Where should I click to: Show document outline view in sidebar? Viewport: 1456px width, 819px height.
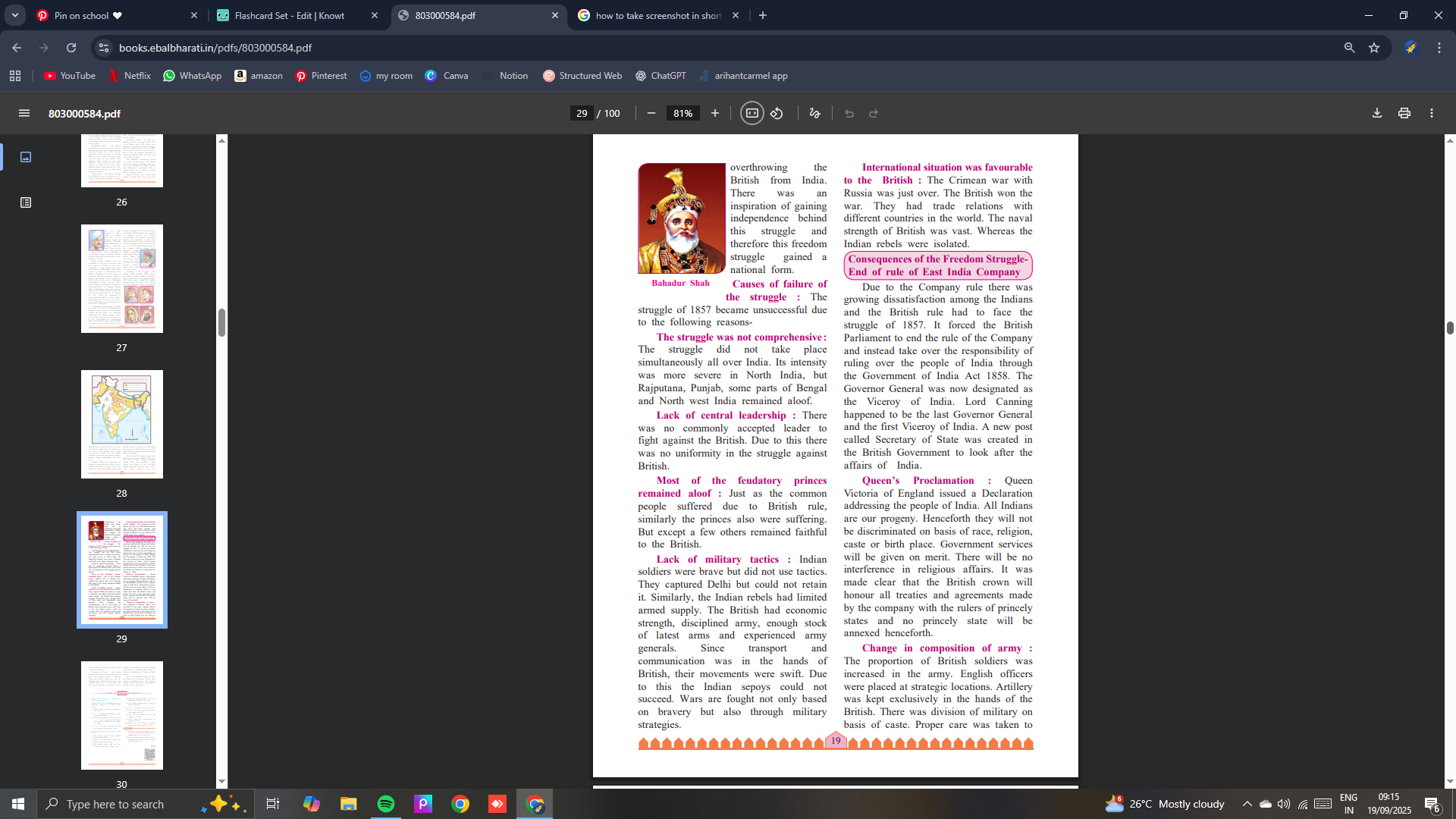pos(26,202)
